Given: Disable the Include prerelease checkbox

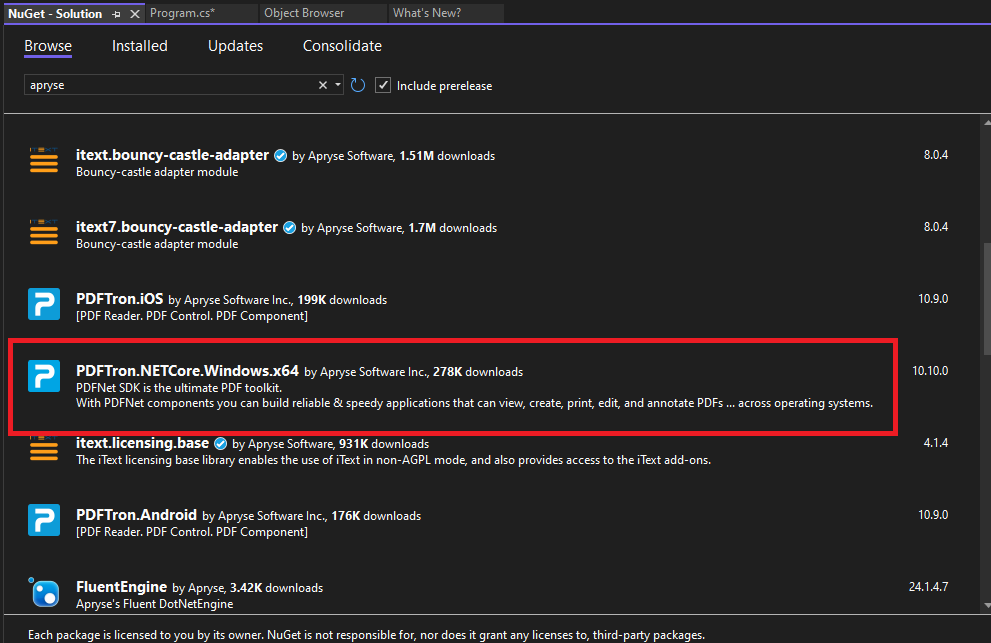Looking at the screenshot, I should point(383,85).
